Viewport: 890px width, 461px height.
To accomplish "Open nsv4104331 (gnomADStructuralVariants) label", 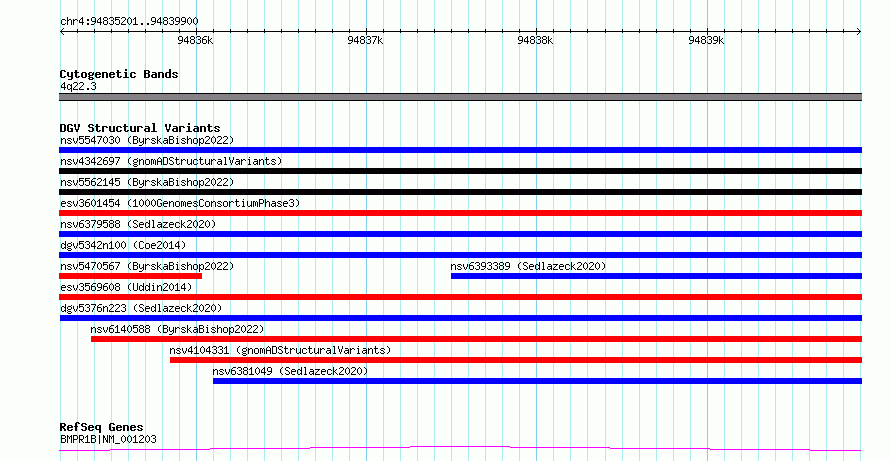I will tap(280, 350).
